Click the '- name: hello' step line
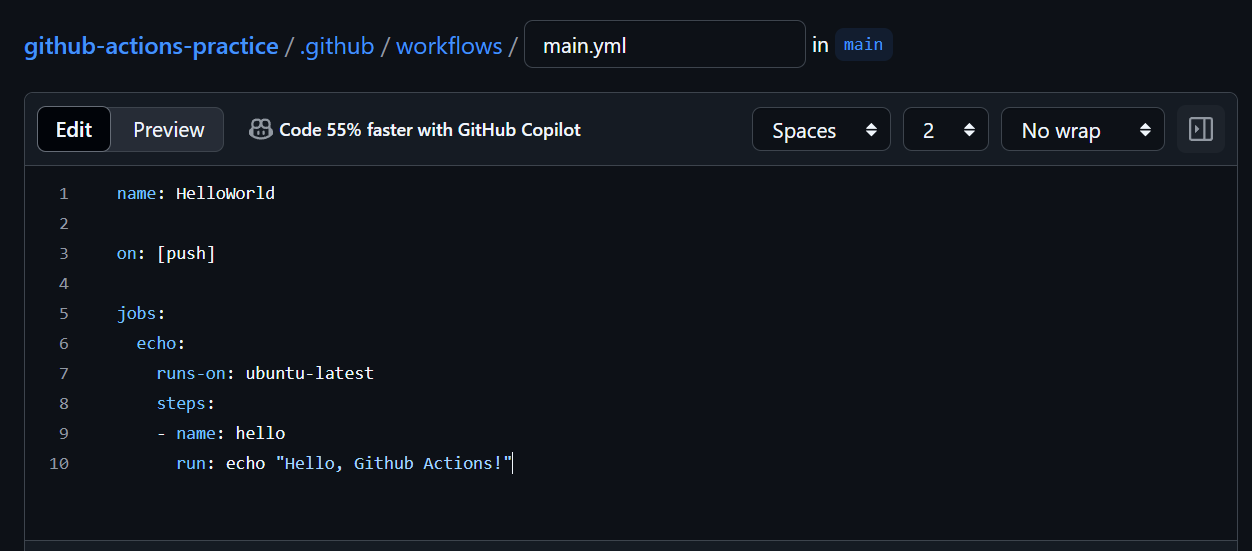The width and height of the screenshot is (1252, 551). (221, 434)
